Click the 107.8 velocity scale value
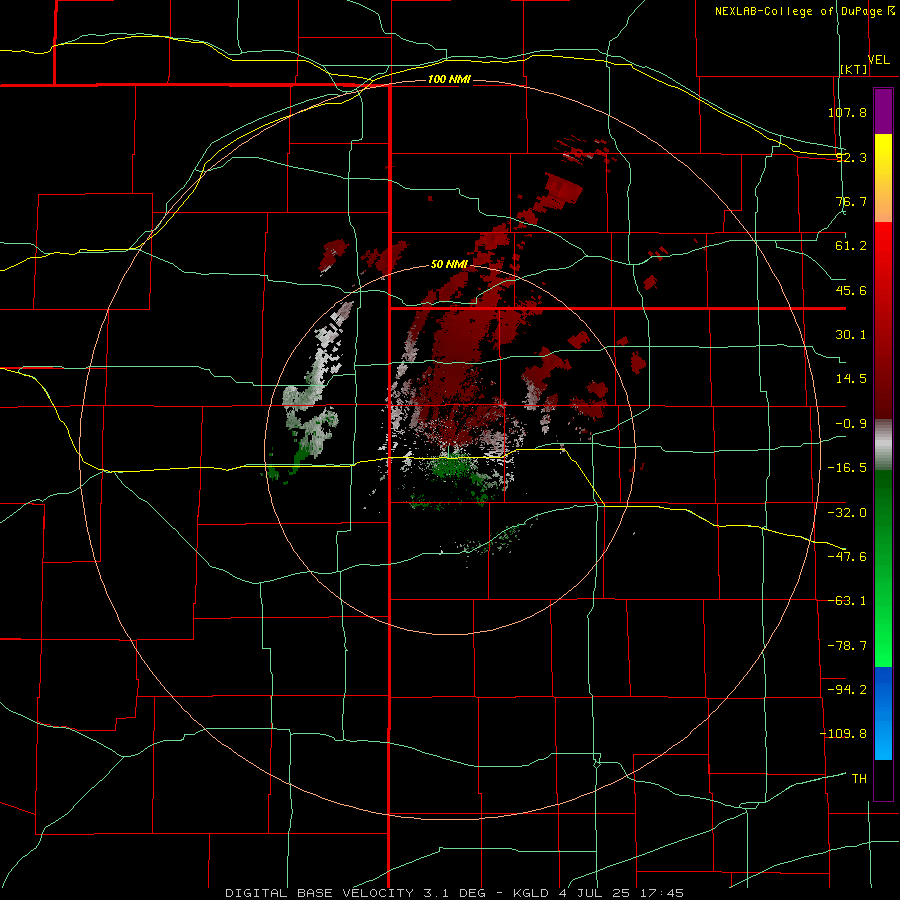 [847, 112]
